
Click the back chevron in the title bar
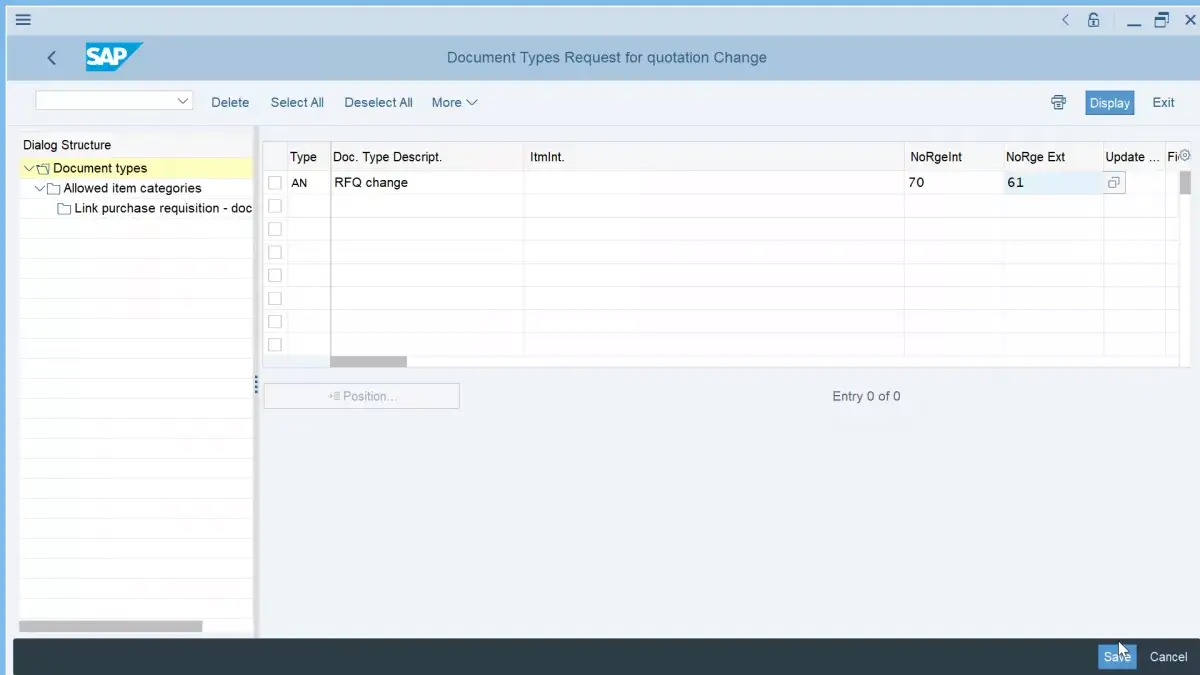[x=1065, y=19]
